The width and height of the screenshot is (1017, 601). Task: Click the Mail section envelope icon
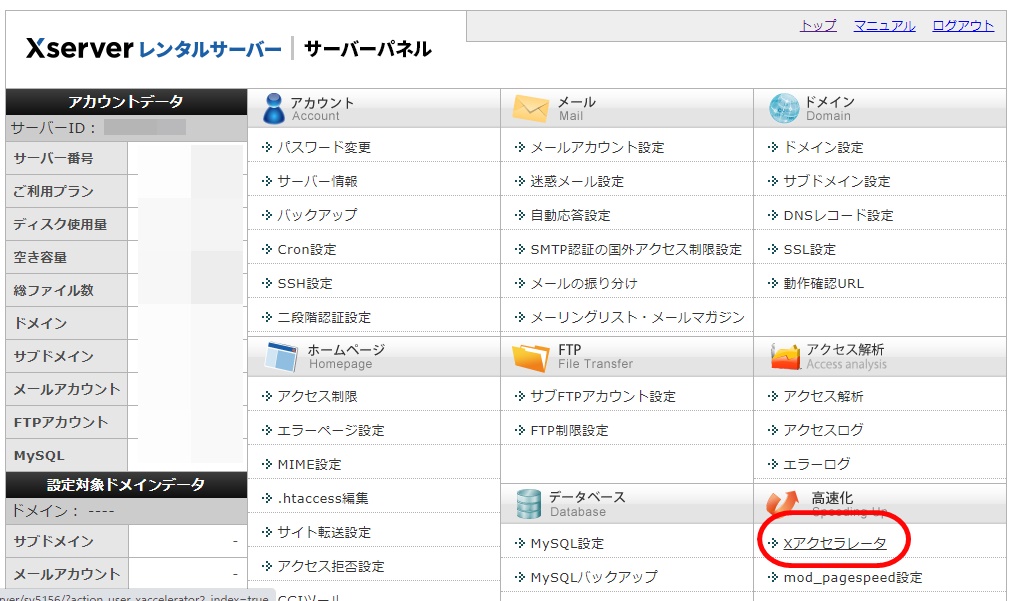[531, 108]
